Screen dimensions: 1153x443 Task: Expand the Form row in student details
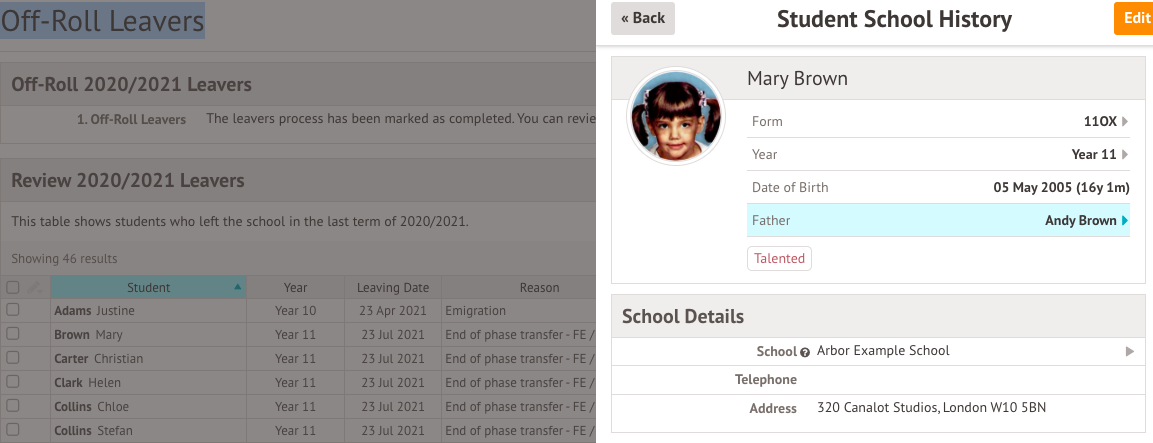coord(938,121)
